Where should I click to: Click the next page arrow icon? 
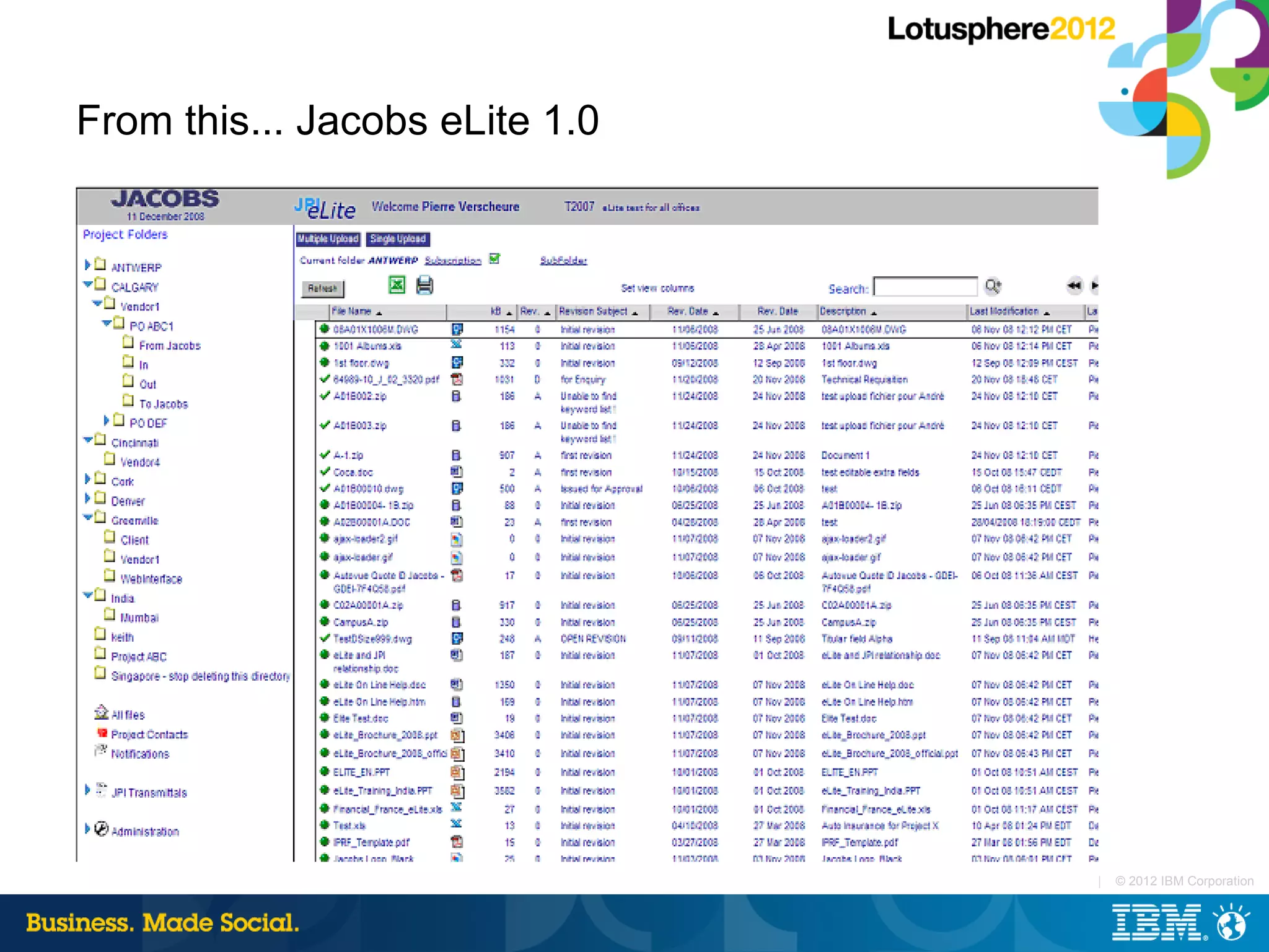coord(1094,286)
